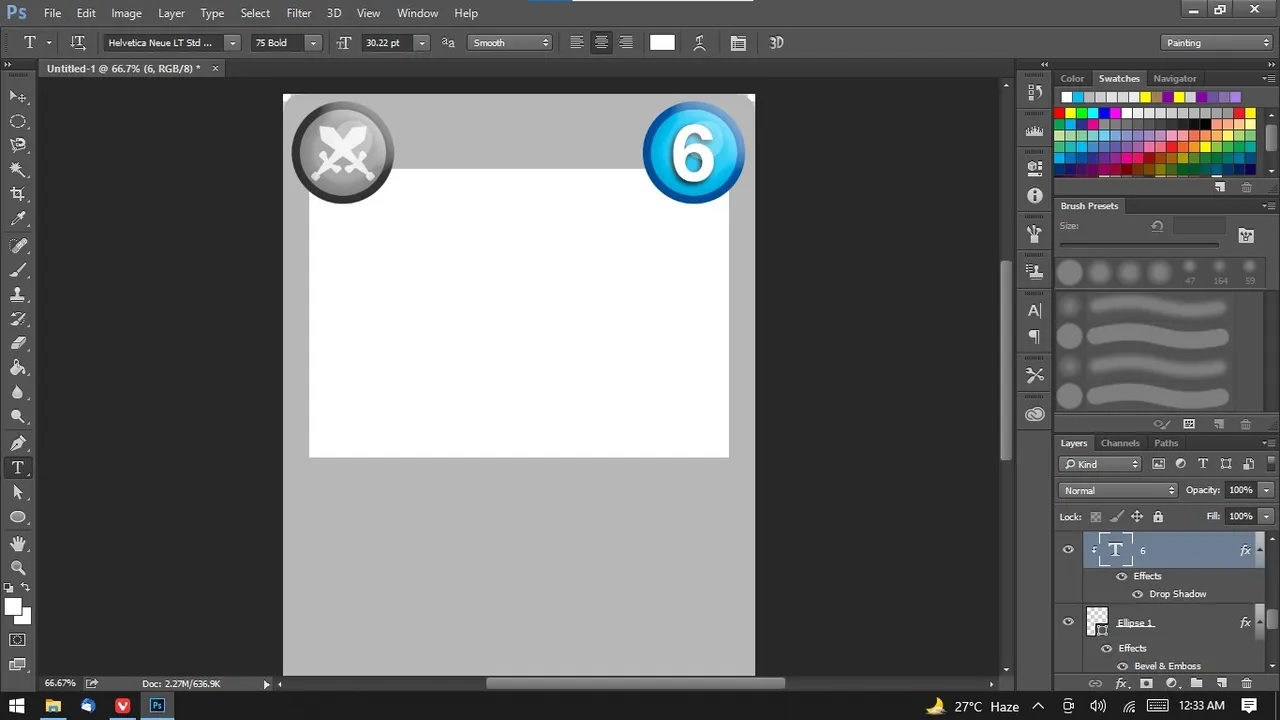This screenshot has height=720, width=1280.
Task: Select the Pen tool
Action: point(18,443)
